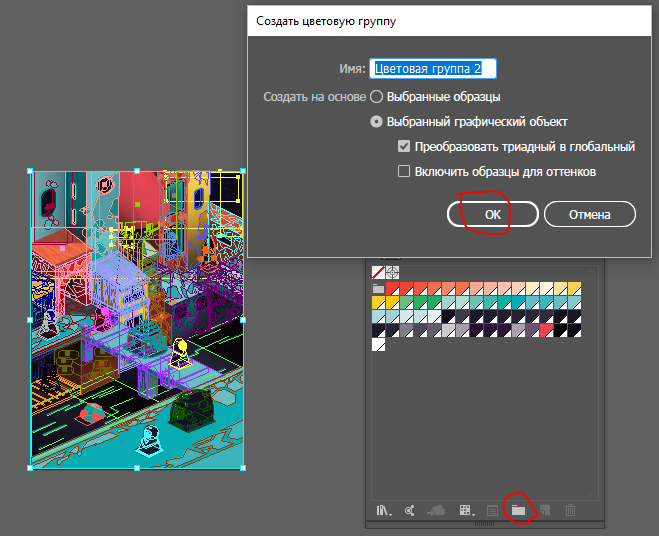This screenshot has width=659, height=536.
Task: Open the Swatch Libraries menu icon
Action: 383,510
